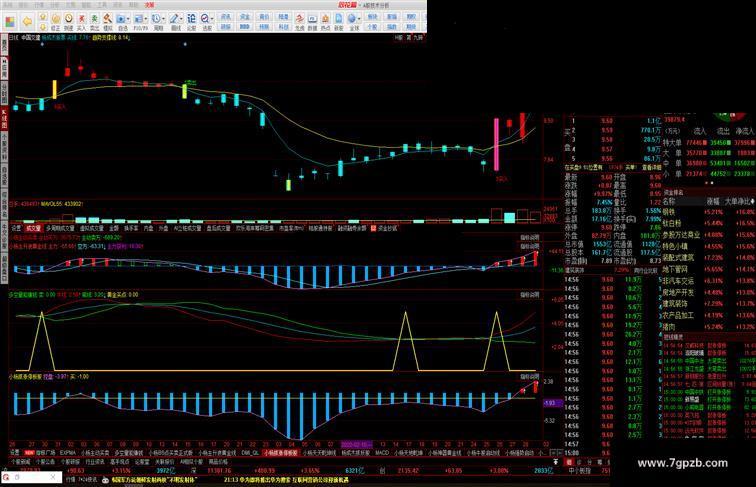The image size is (756, 487).
Task: Expand the 周期 period dropdown arrow
Action: click(164, 19)
